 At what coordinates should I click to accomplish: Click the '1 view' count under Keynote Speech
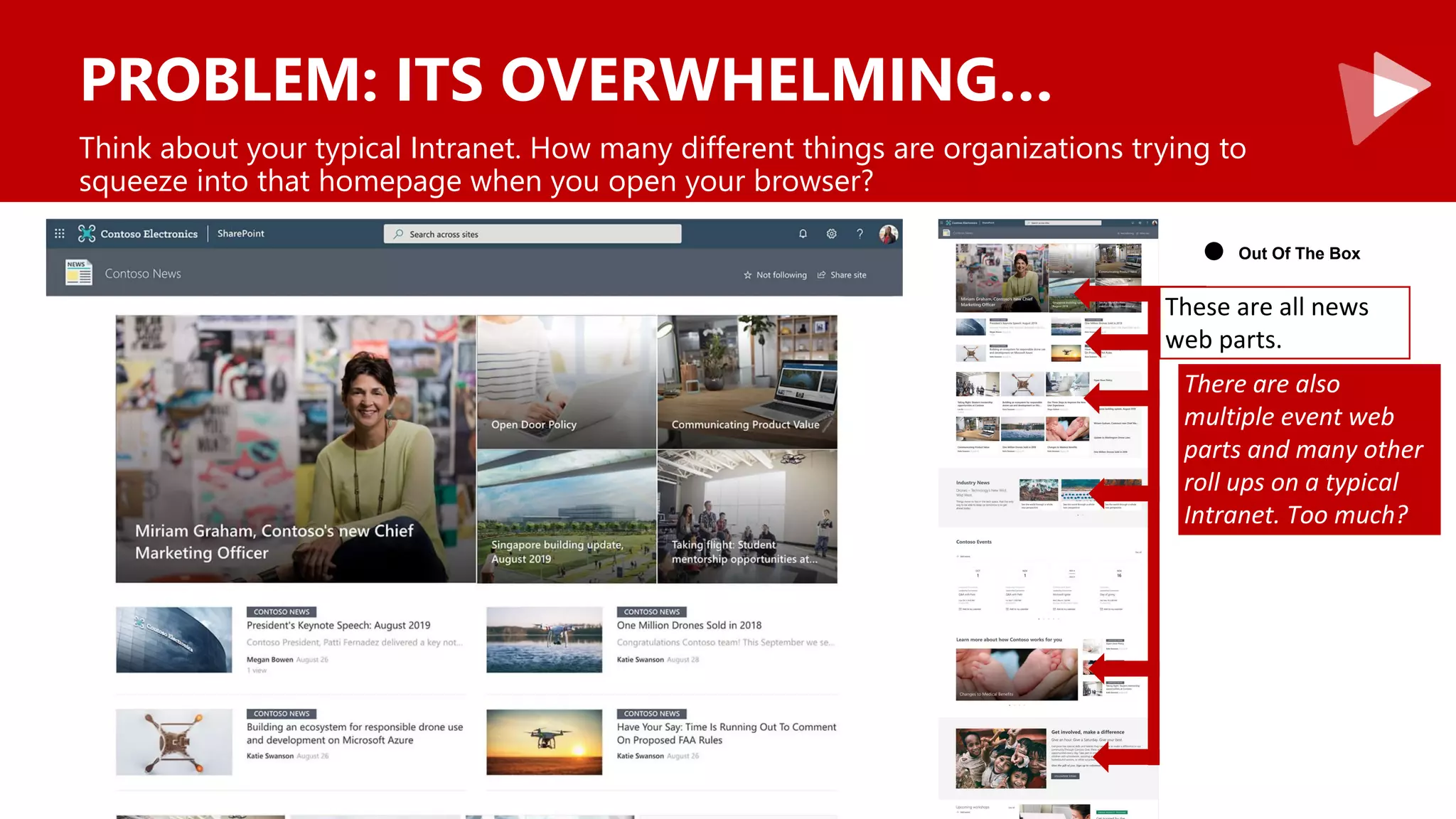tap(257, 670)
